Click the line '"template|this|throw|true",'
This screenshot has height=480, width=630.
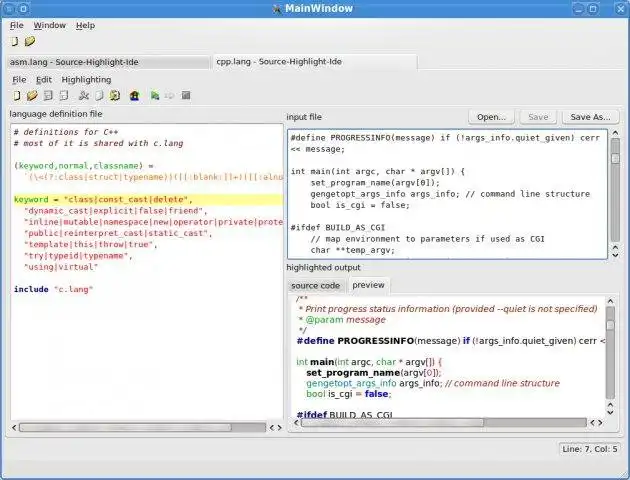[91, 245]
